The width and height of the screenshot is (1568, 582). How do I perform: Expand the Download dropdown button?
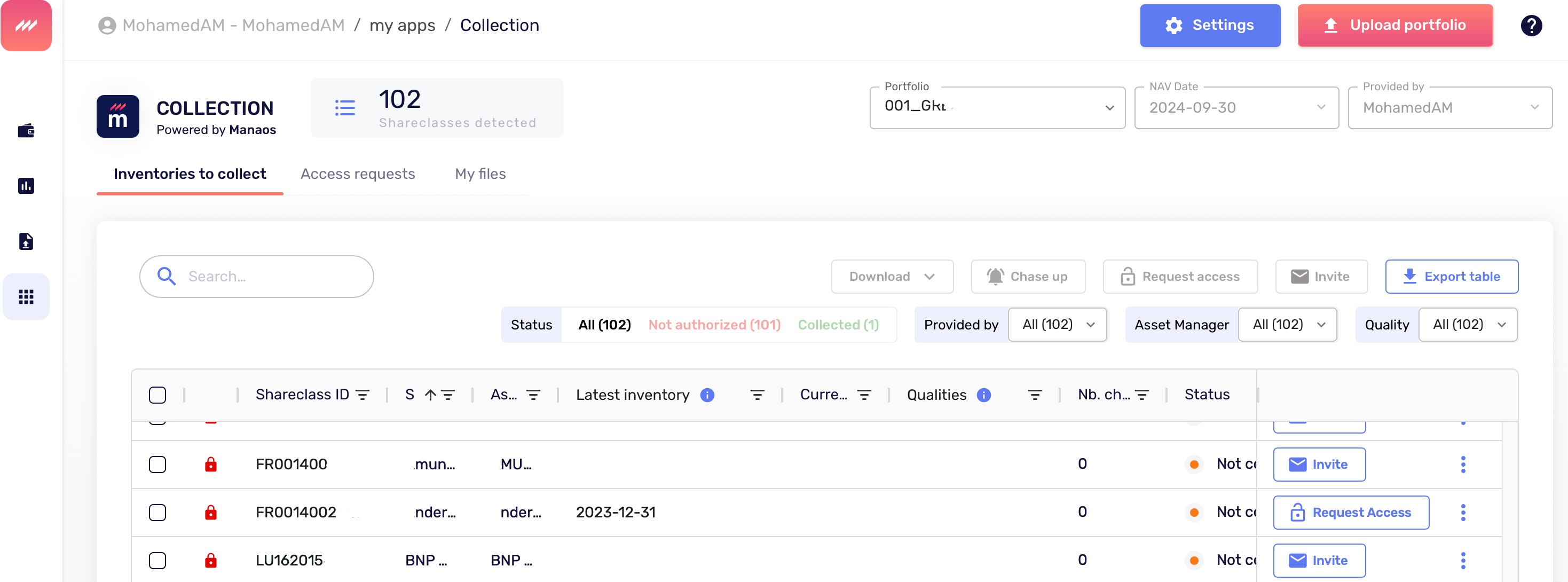tap(892, 277)
